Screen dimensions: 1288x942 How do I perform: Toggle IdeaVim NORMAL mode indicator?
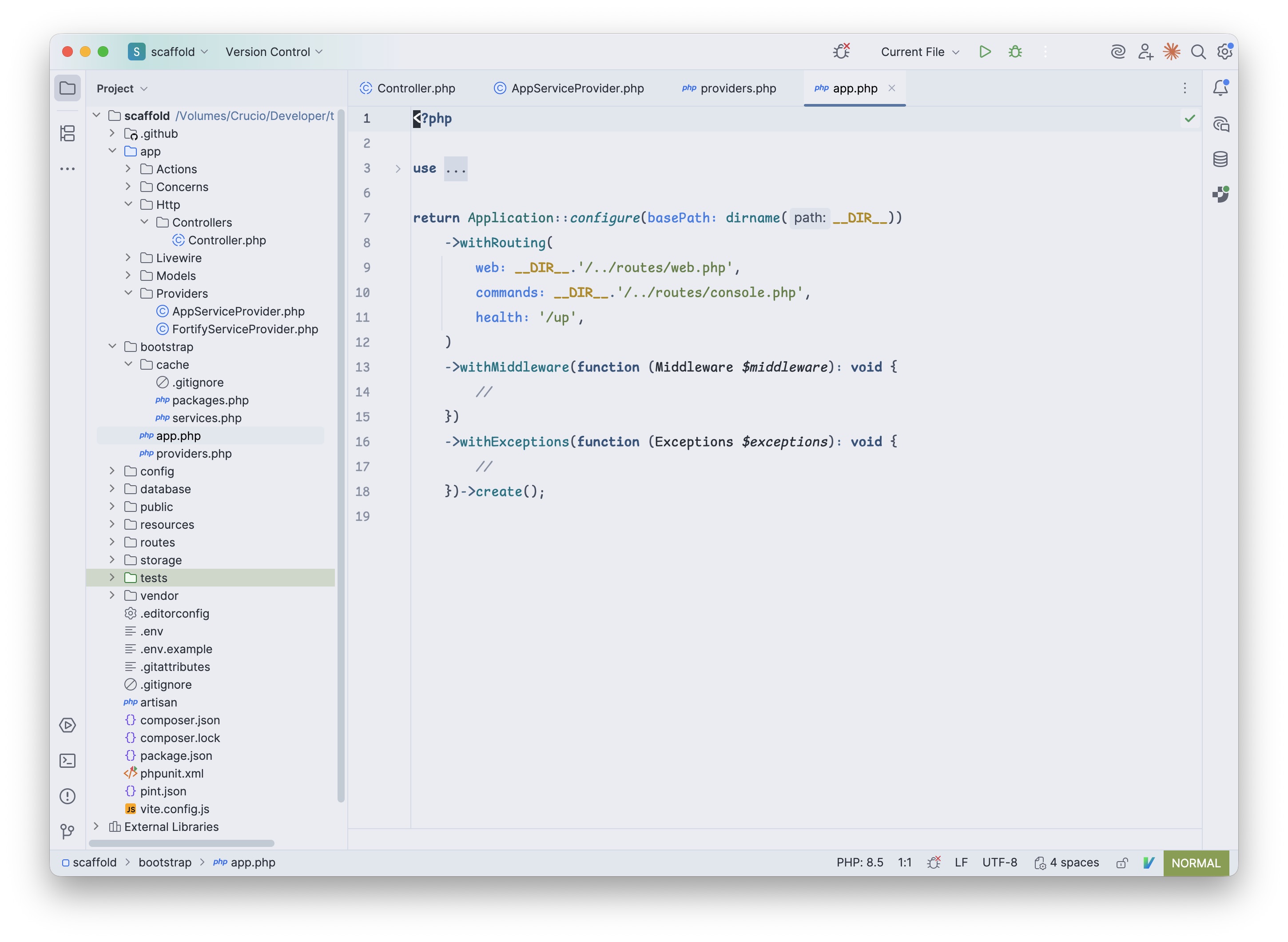[1195, 863]
